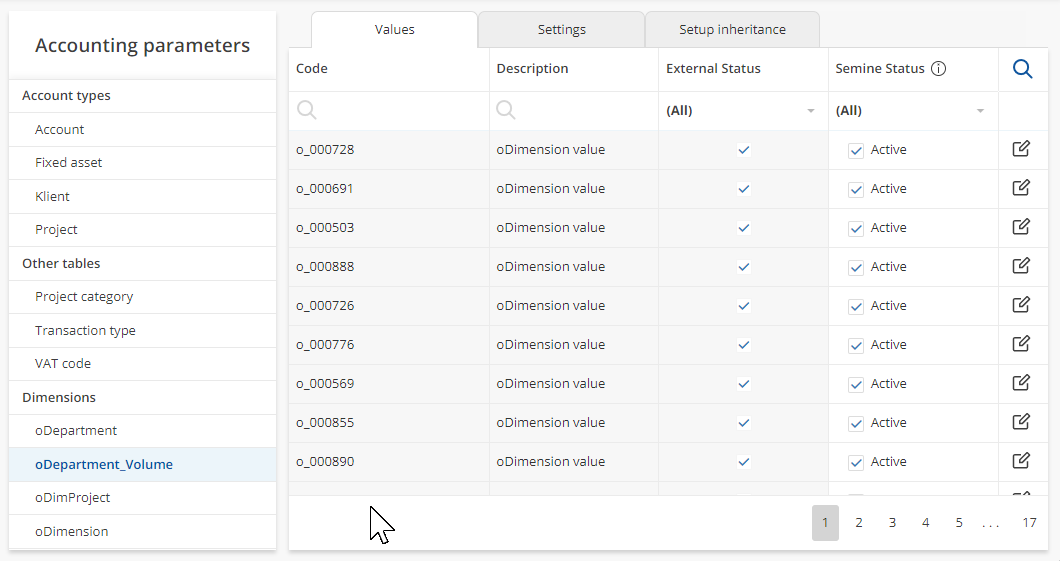Open edit for code o_000691
1060x561 pixels.
(x=1021, y=188)
